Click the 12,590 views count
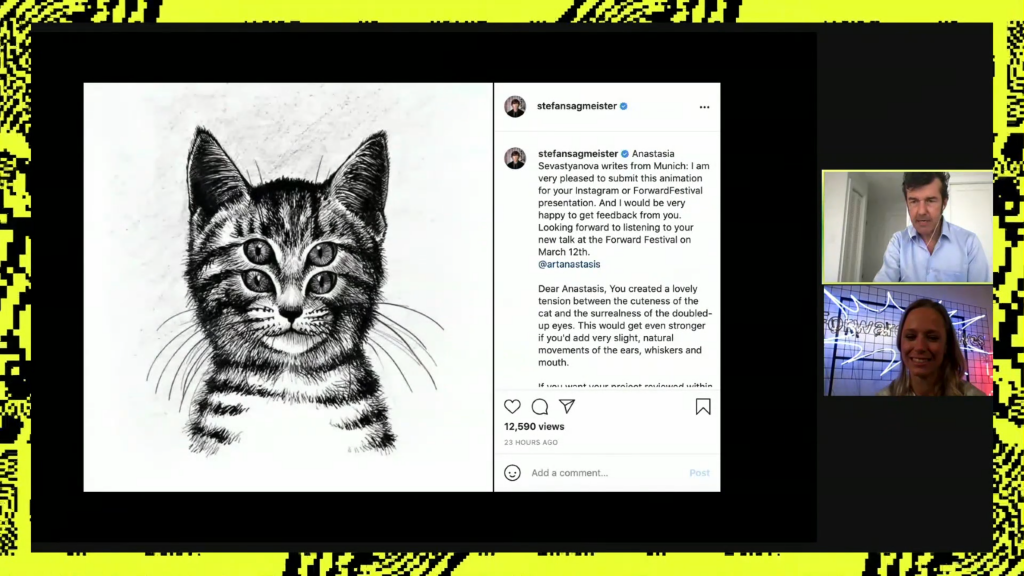The height and width of the screenshot is (576, 1024). pos(534,426)
